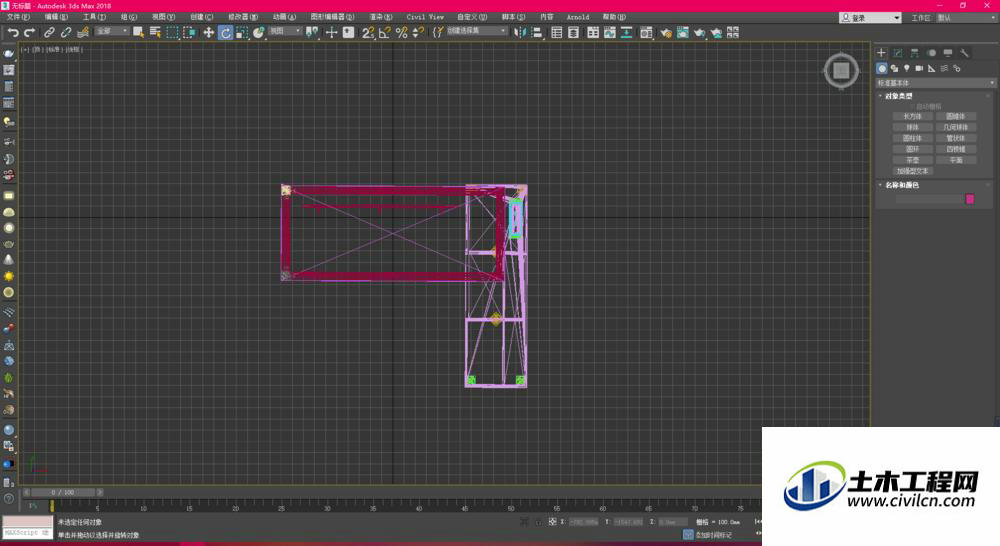Image resolution: width=1000 pixels, height=546 pixels.
Task: Activate Select and Link tool
Action: click(x=49, y=32)
